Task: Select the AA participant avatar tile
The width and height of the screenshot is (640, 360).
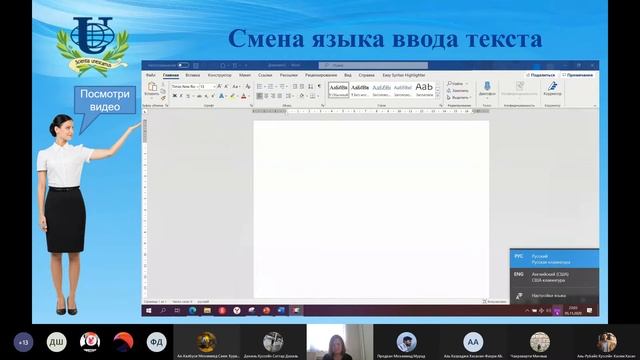Action: 473,342
